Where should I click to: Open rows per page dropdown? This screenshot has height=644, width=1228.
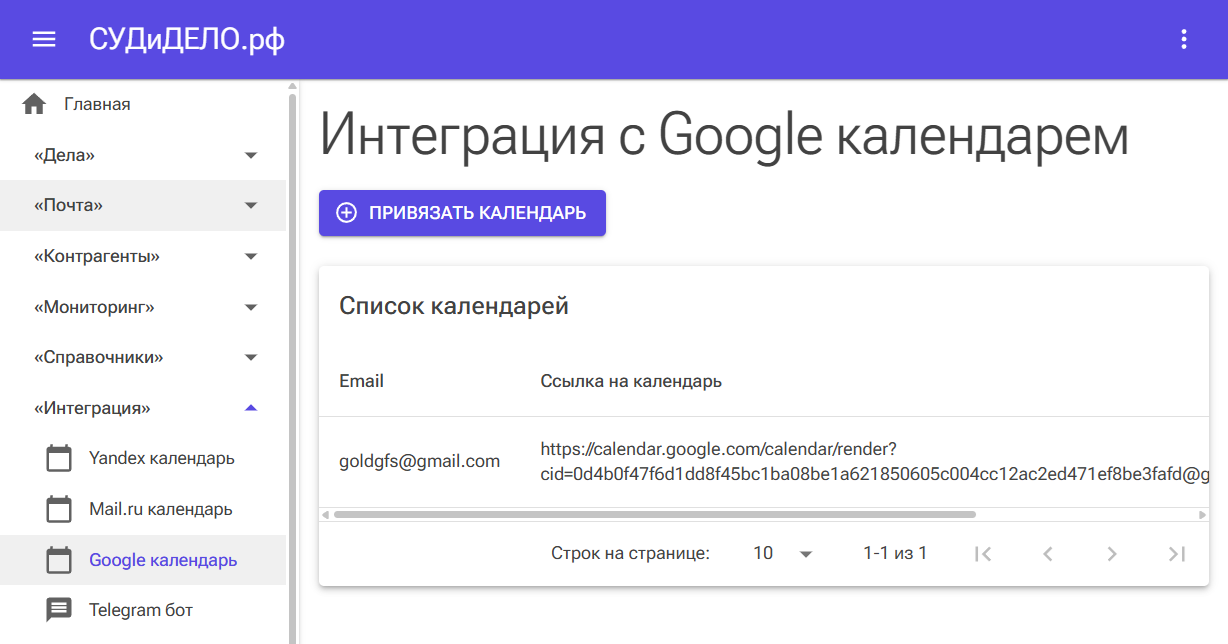tap(783, 553)
